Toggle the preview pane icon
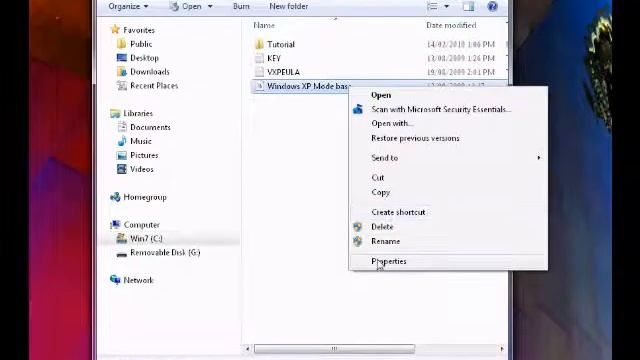This screenshot has height=360, width=640. click(x=469, y=7)
